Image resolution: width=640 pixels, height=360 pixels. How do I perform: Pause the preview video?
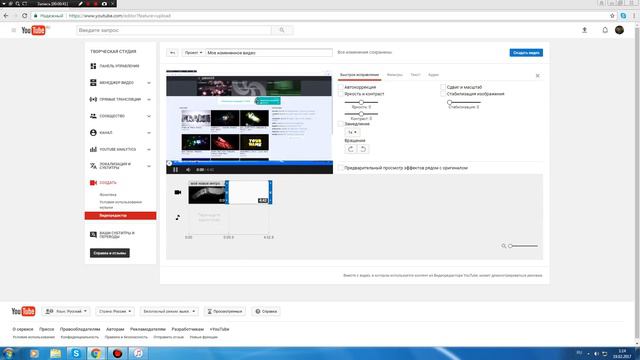pyautogui.click(x=176, y=170)
